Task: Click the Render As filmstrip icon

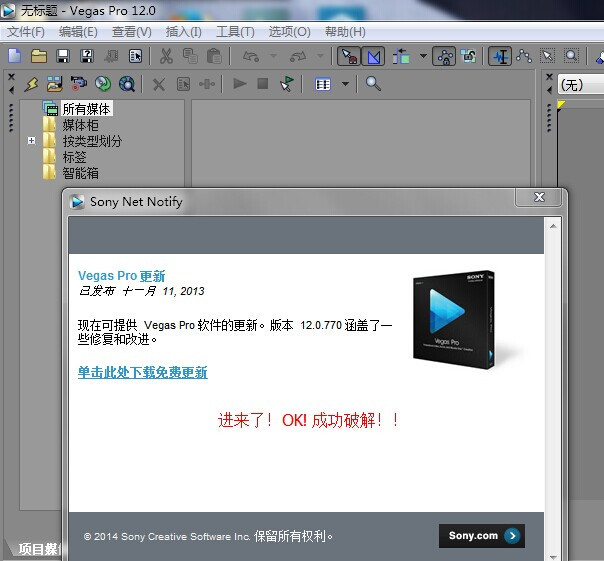Action: [111, 56]
